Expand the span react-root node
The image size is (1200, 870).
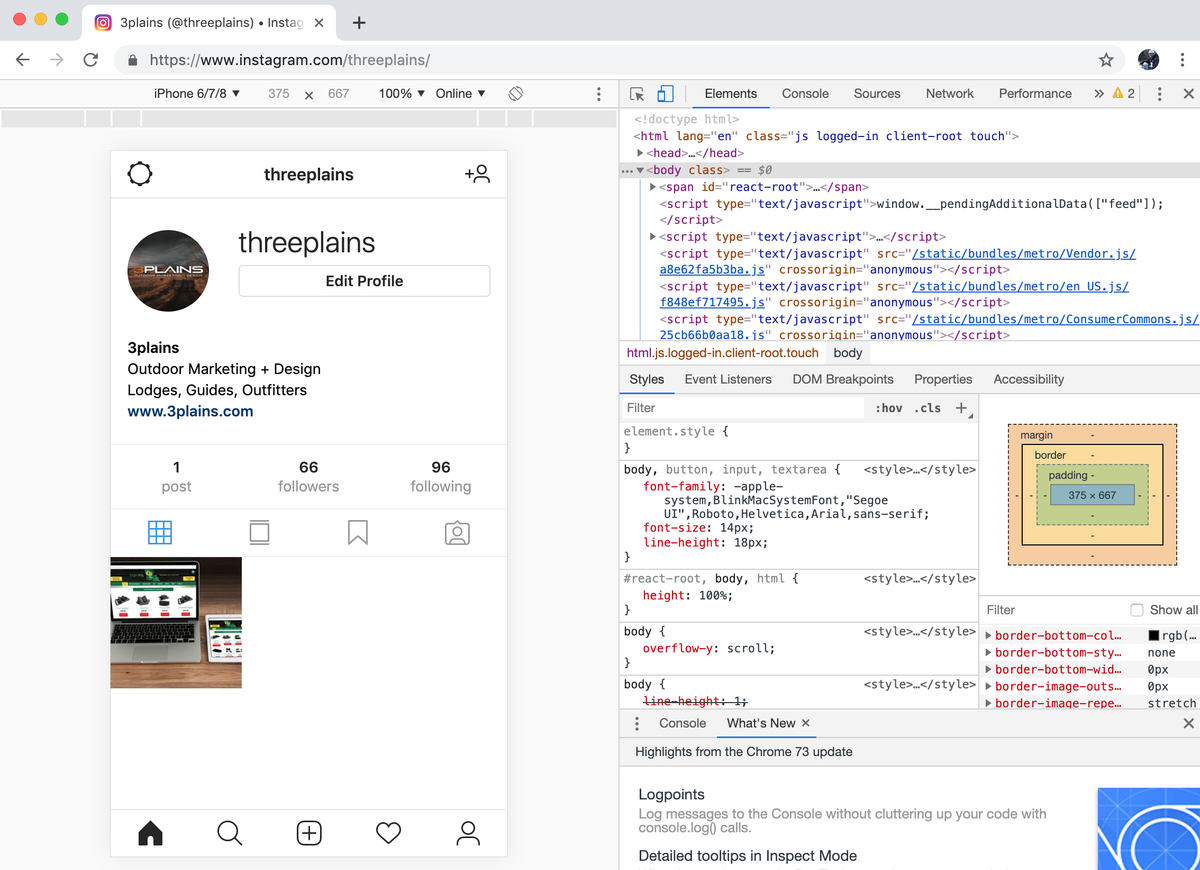tap(654, 187)
